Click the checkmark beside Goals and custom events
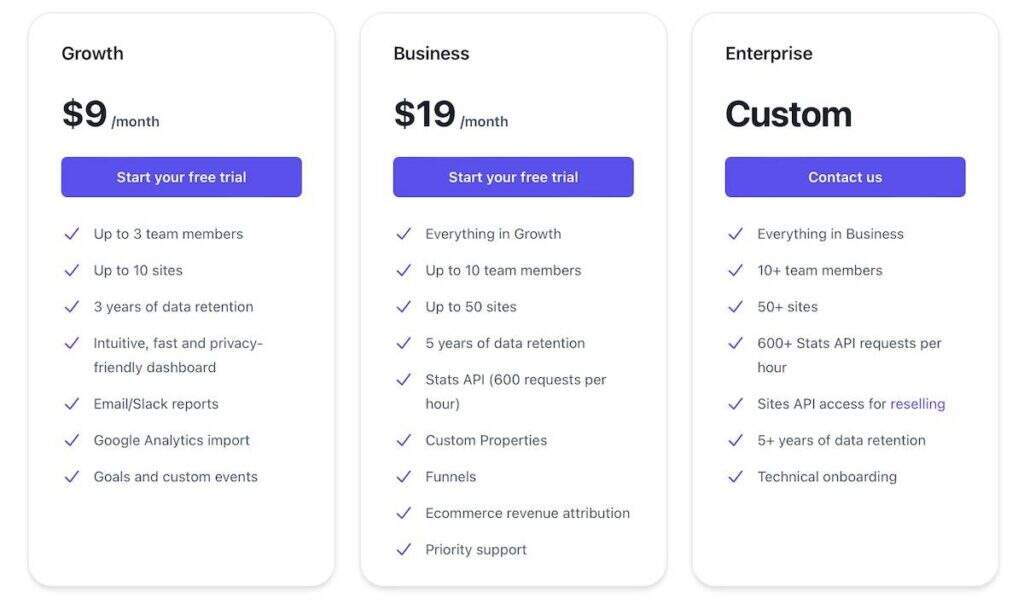The height and width of the screenshot is (604, 1024). pyautogui.click(x=72, y=477)
